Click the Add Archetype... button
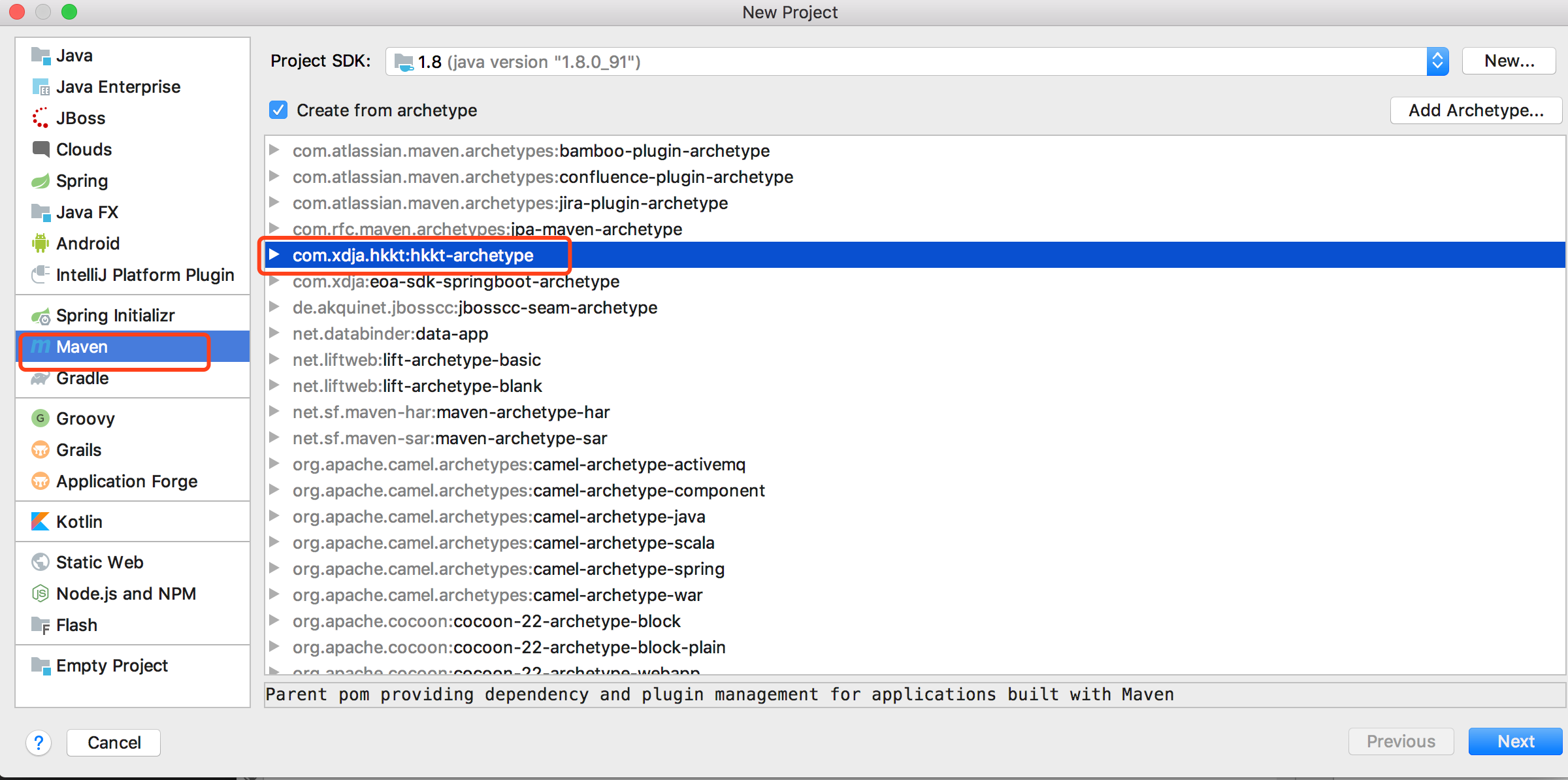This screenshot has height=780, width=1568. (x=1475, y=110)
